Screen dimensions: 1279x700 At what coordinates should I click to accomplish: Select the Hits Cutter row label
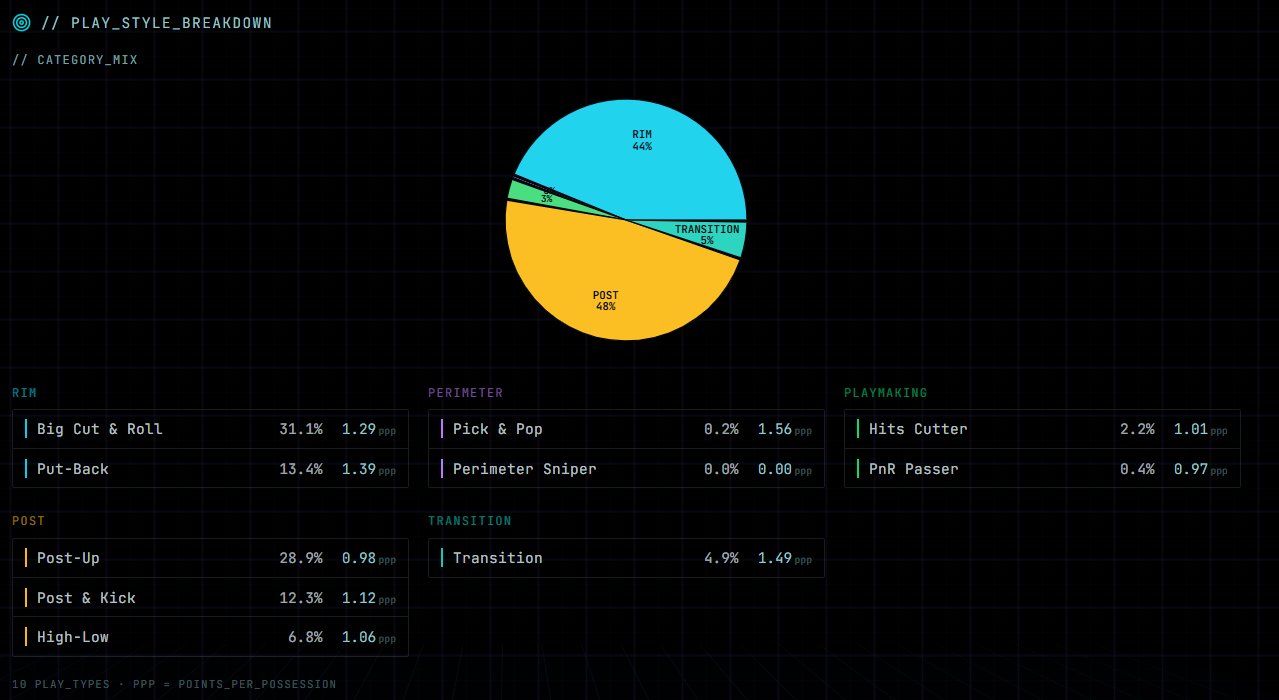pos(918,429)
